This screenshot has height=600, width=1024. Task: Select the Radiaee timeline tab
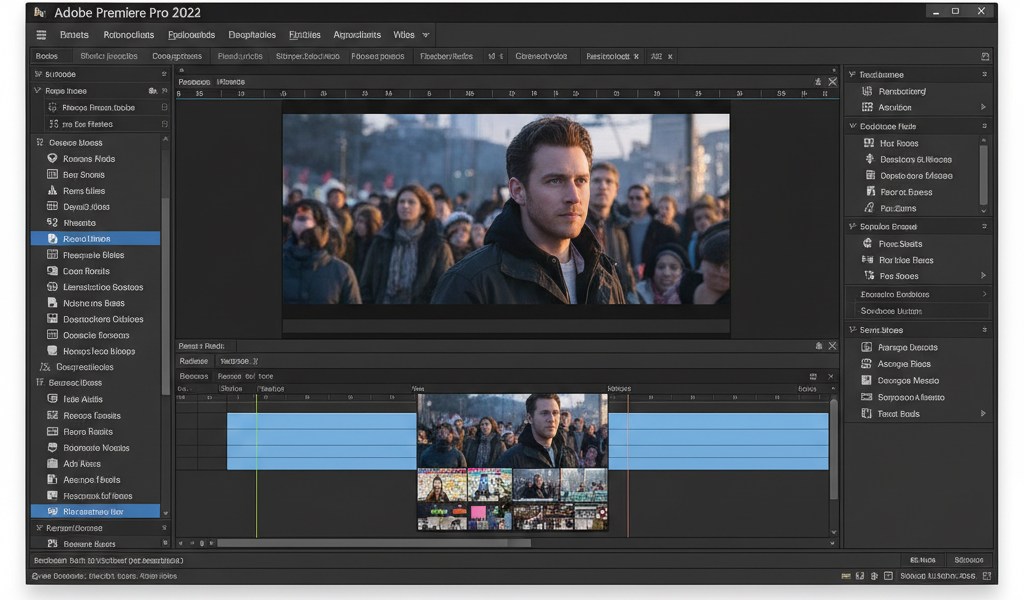pyautogui.click(x=194, y=361)
